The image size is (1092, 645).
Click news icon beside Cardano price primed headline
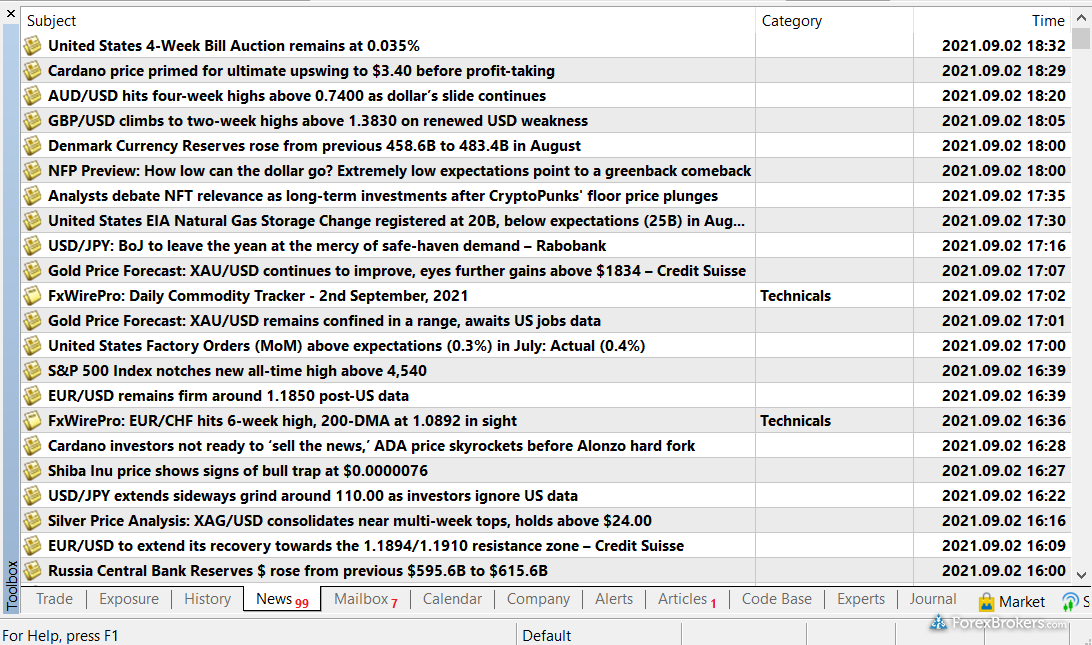33,70
